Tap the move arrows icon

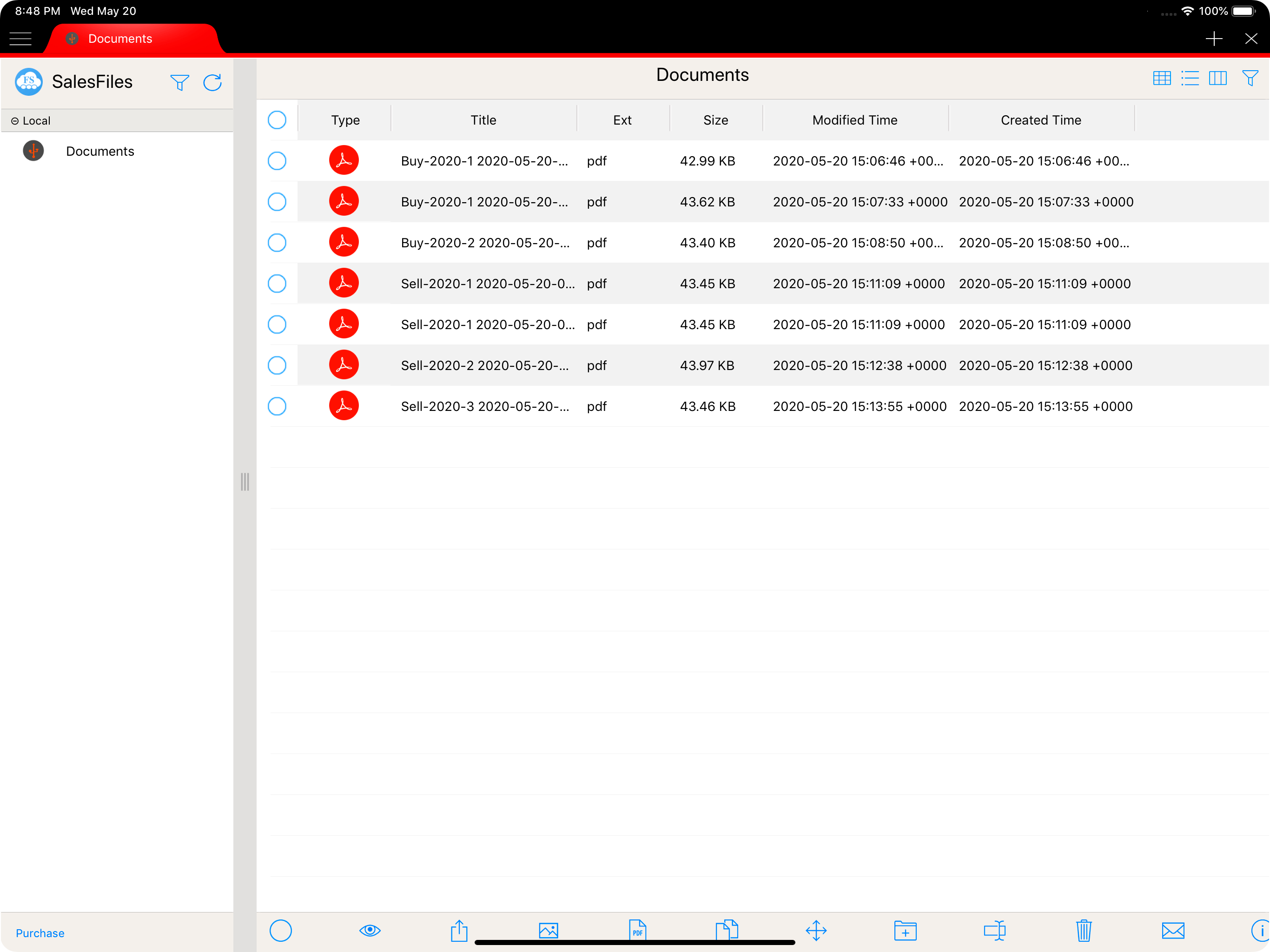point(816,930)
